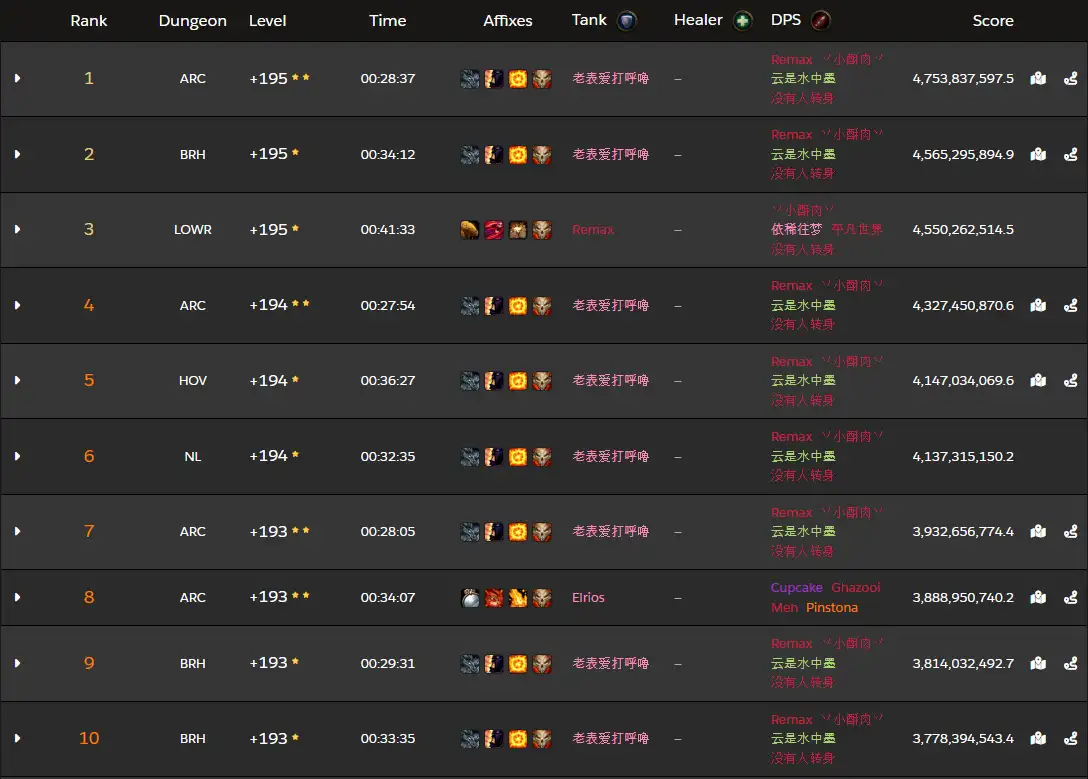The width and height of the screenshot is (1088, 779).
Task: Click the skull affix icon in rank 1 row
Action: coord(541,79)
